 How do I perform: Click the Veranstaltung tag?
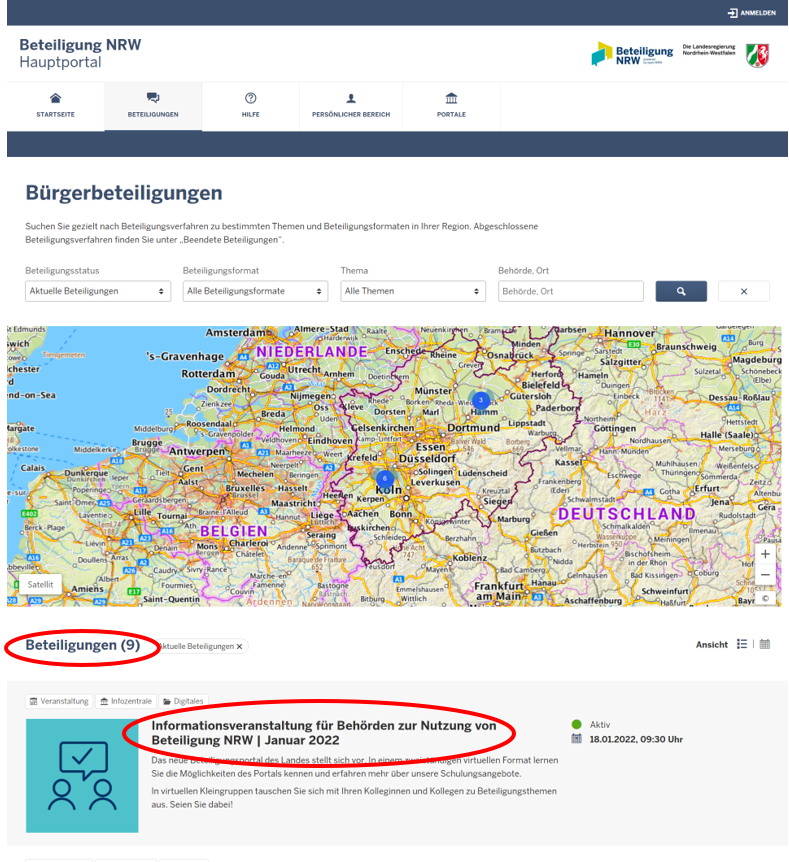tap(59, 701)
